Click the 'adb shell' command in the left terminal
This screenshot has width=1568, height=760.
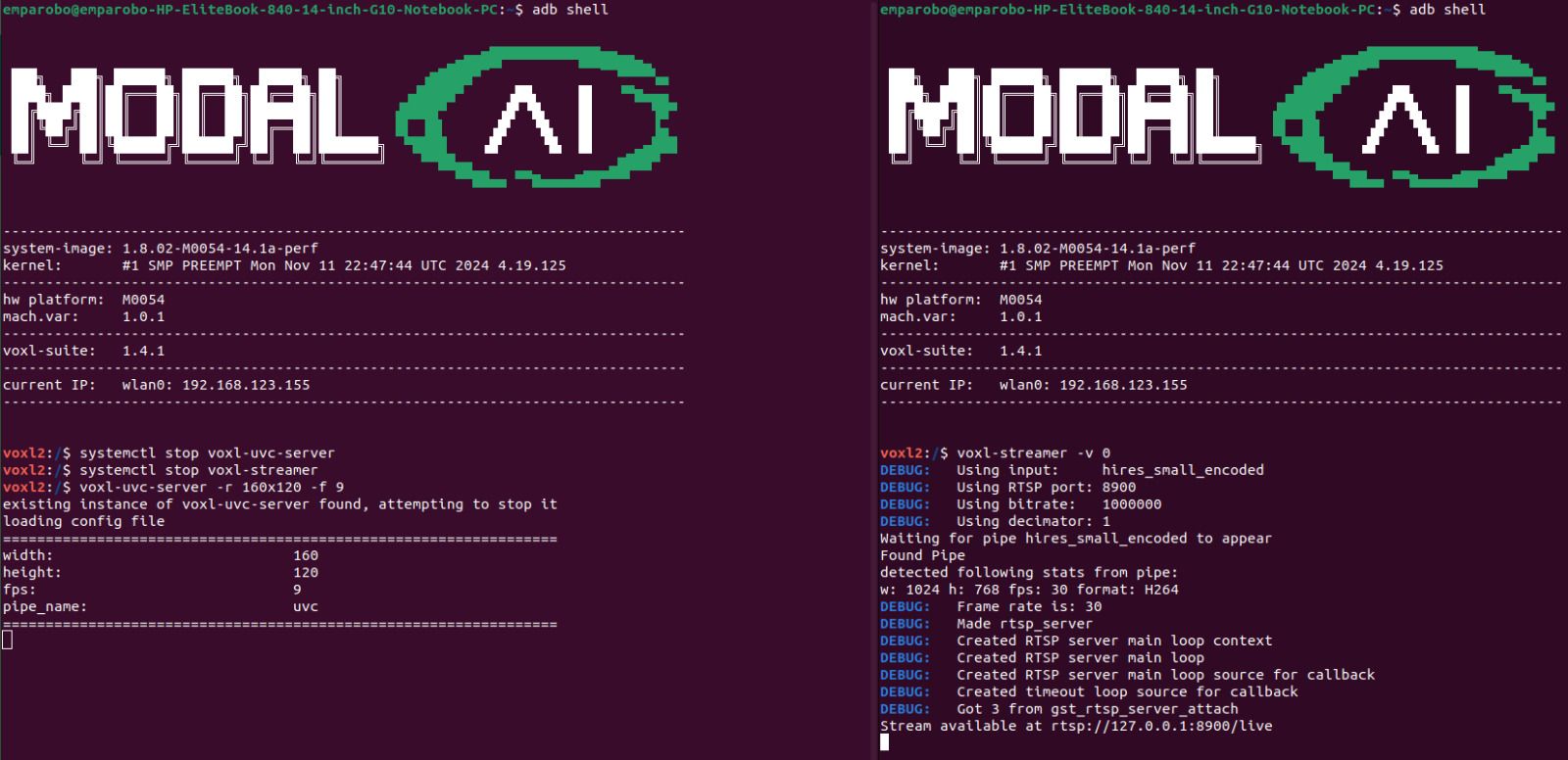[x=569, y=9]
